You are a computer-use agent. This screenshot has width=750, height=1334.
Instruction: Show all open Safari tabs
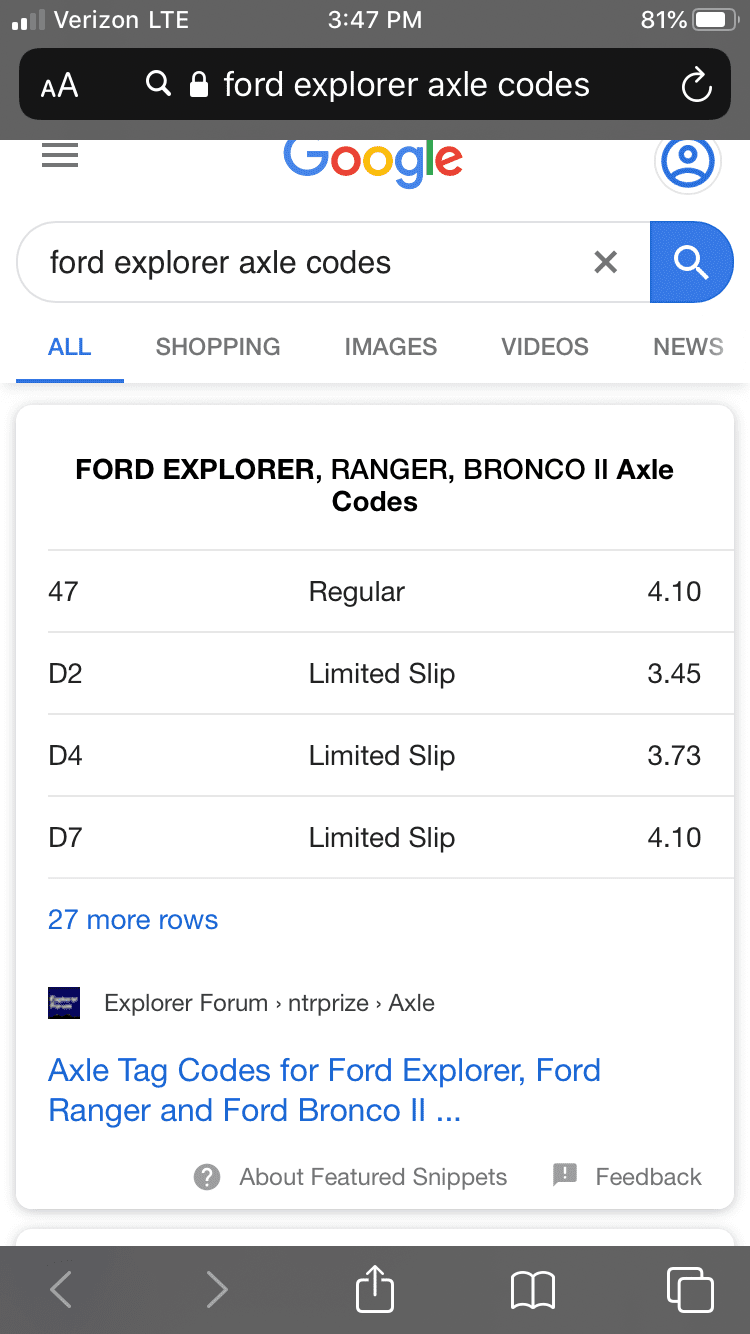[x=689, y=1289]
